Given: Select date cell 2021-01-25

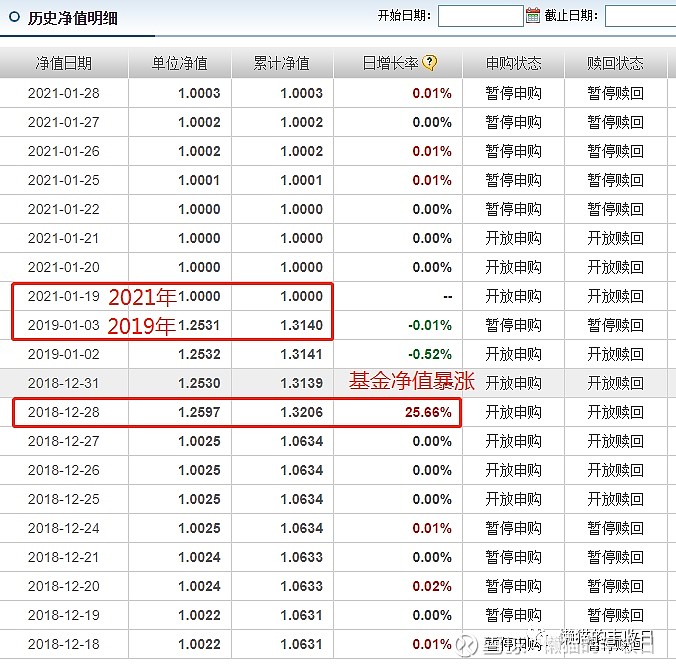Looking at the screenshot, I should coord(64,180).
